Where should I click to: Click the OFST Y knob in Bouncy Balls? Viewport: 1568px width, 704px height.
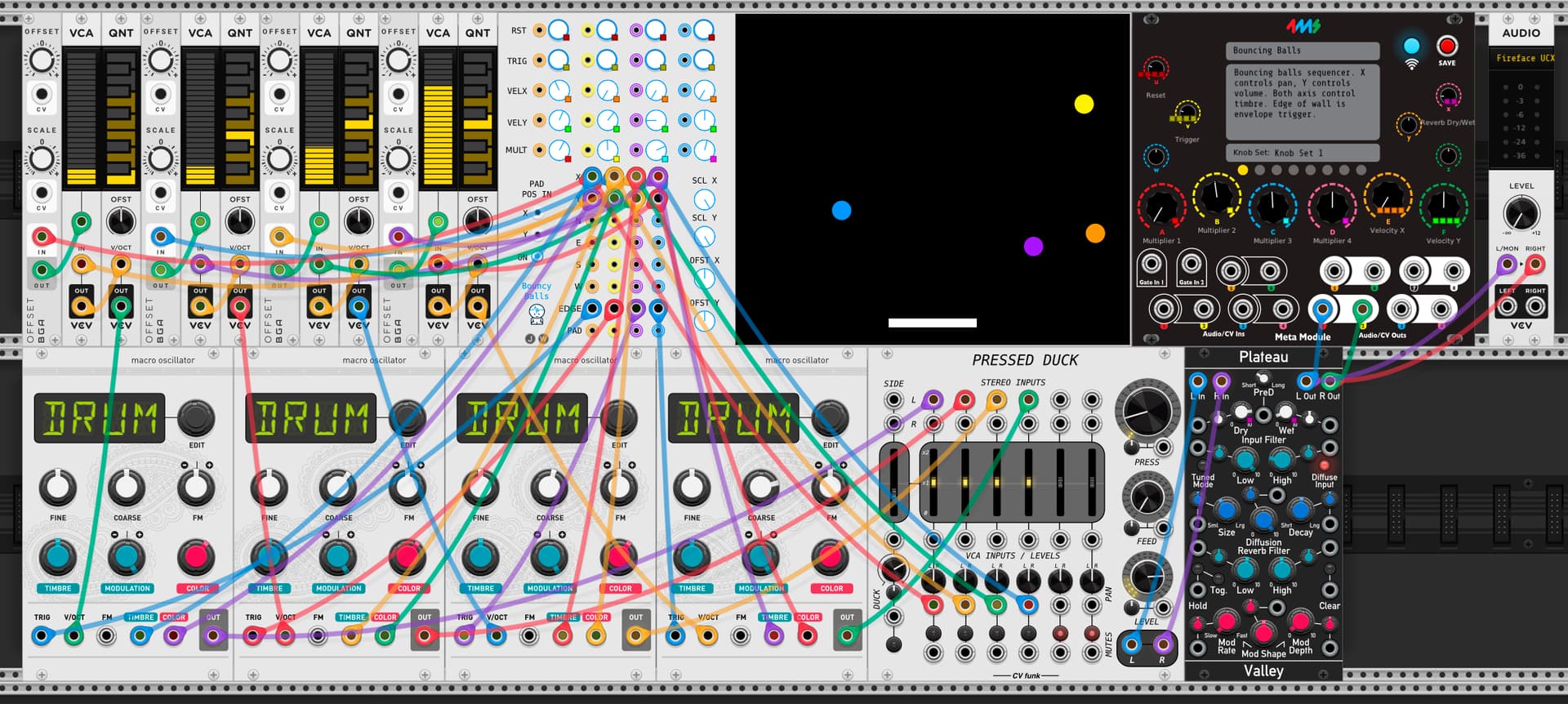(x=704, y=321)
